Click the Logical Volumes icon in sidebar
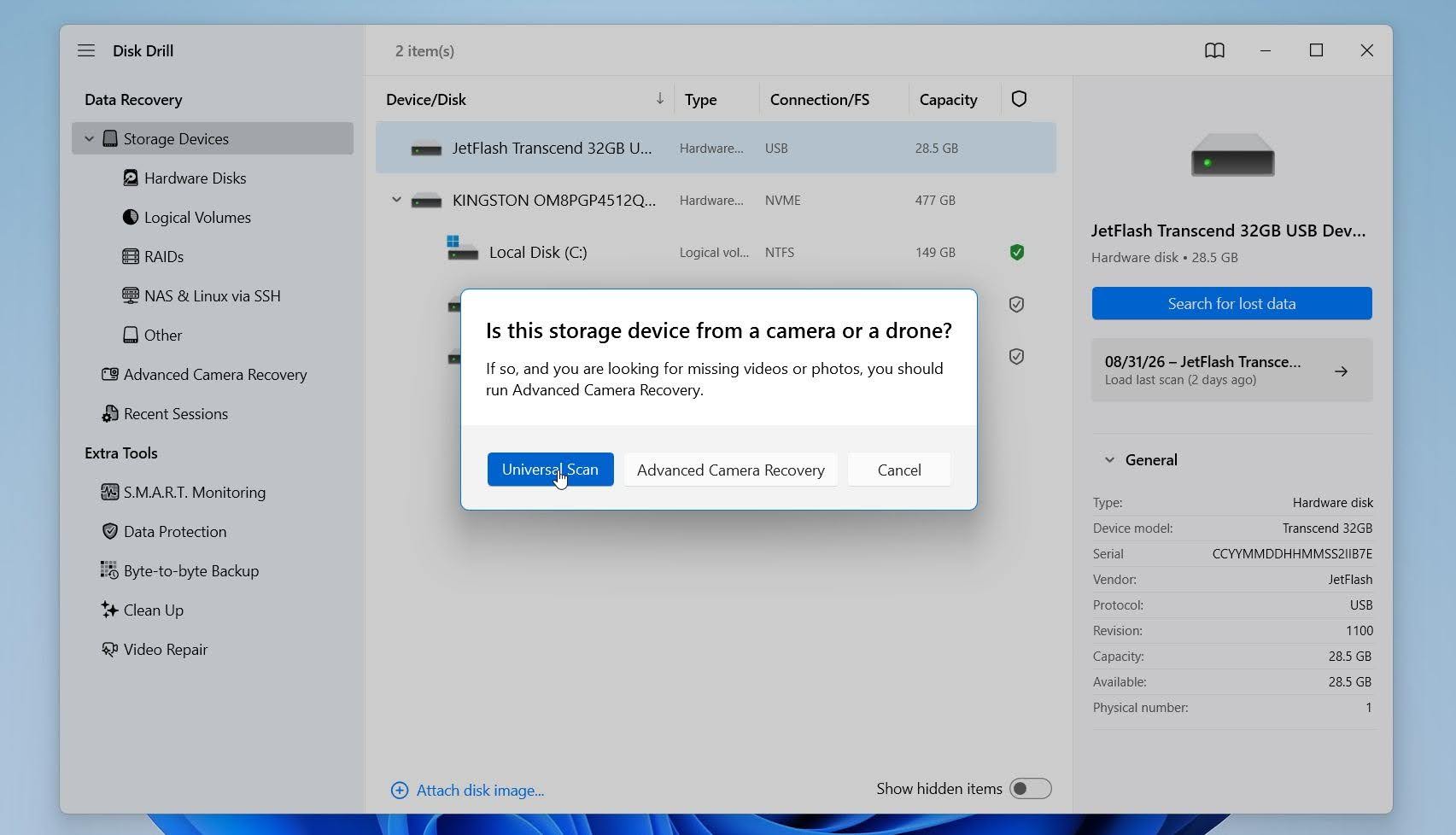 pyautogui.click(x=131, y=217)
